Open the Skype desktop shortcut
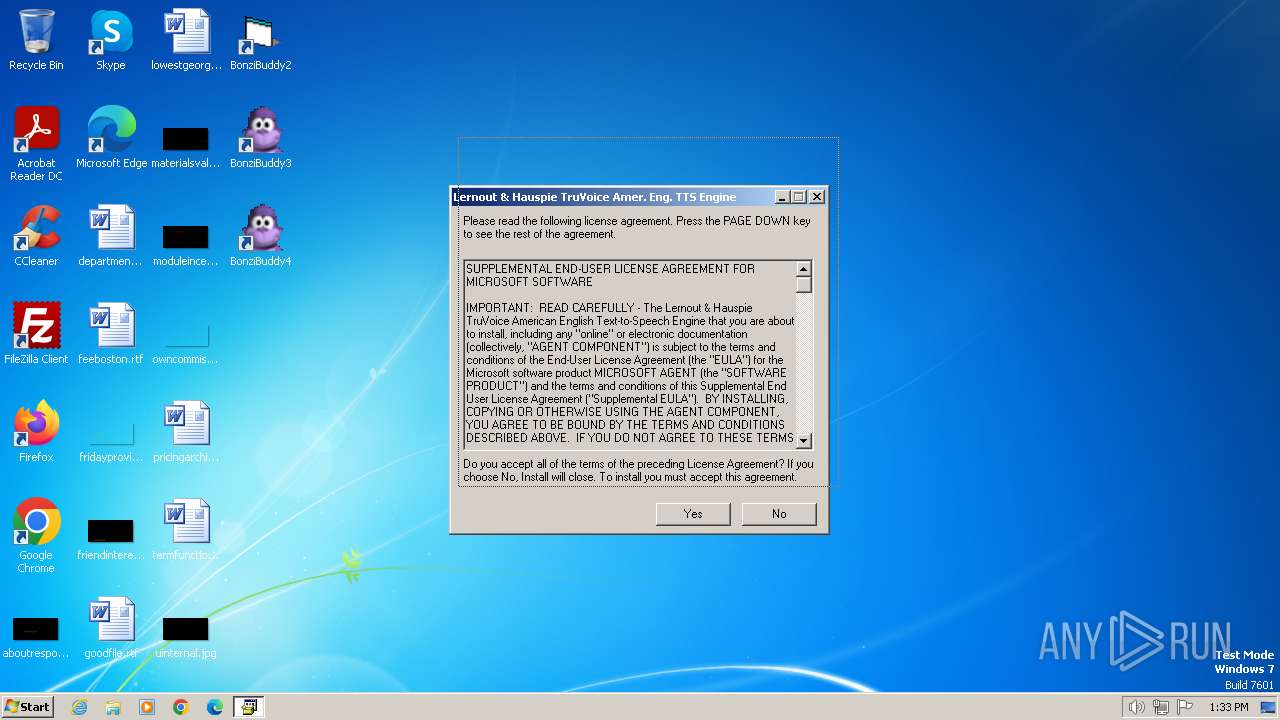This screenshot has width=1280, height=720. point(111,40)
